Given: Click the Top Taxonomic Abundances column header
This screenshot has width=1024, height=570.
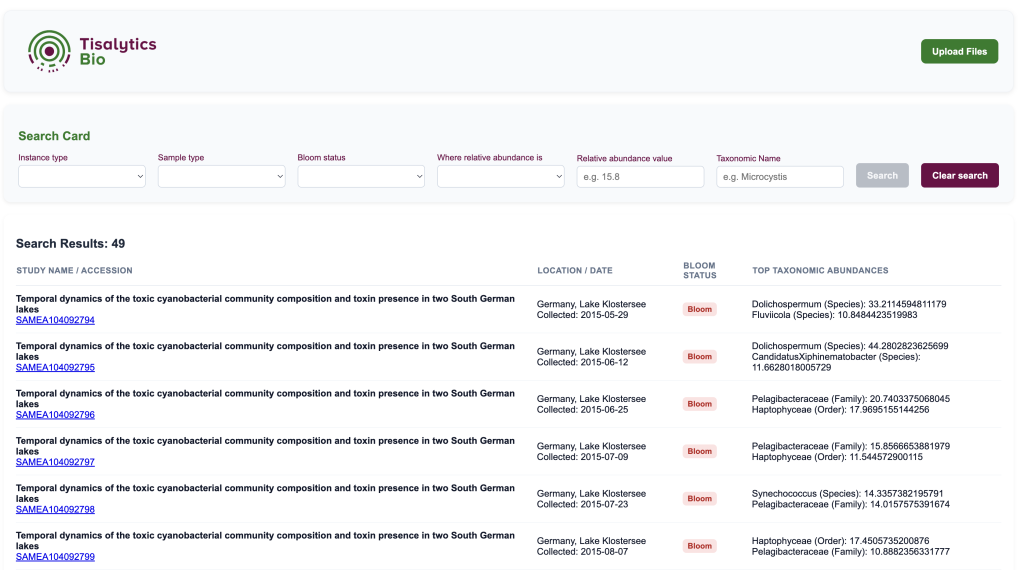Looking at the screenshot, I should (820, 271).
